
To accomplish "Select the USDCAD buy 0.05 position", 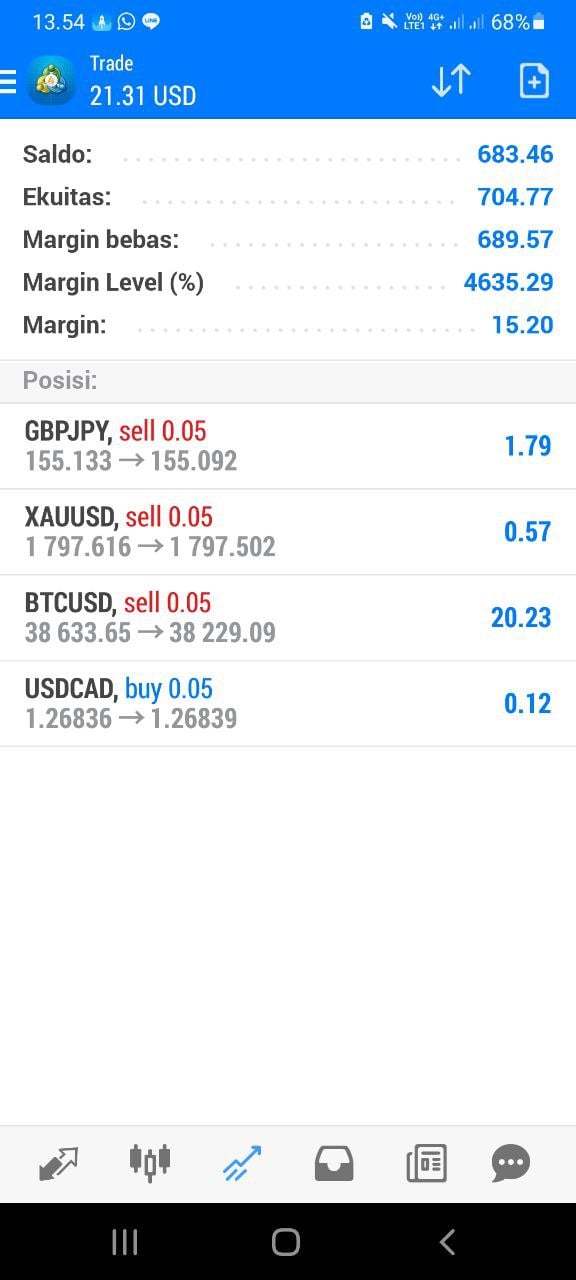I will 288,704.
